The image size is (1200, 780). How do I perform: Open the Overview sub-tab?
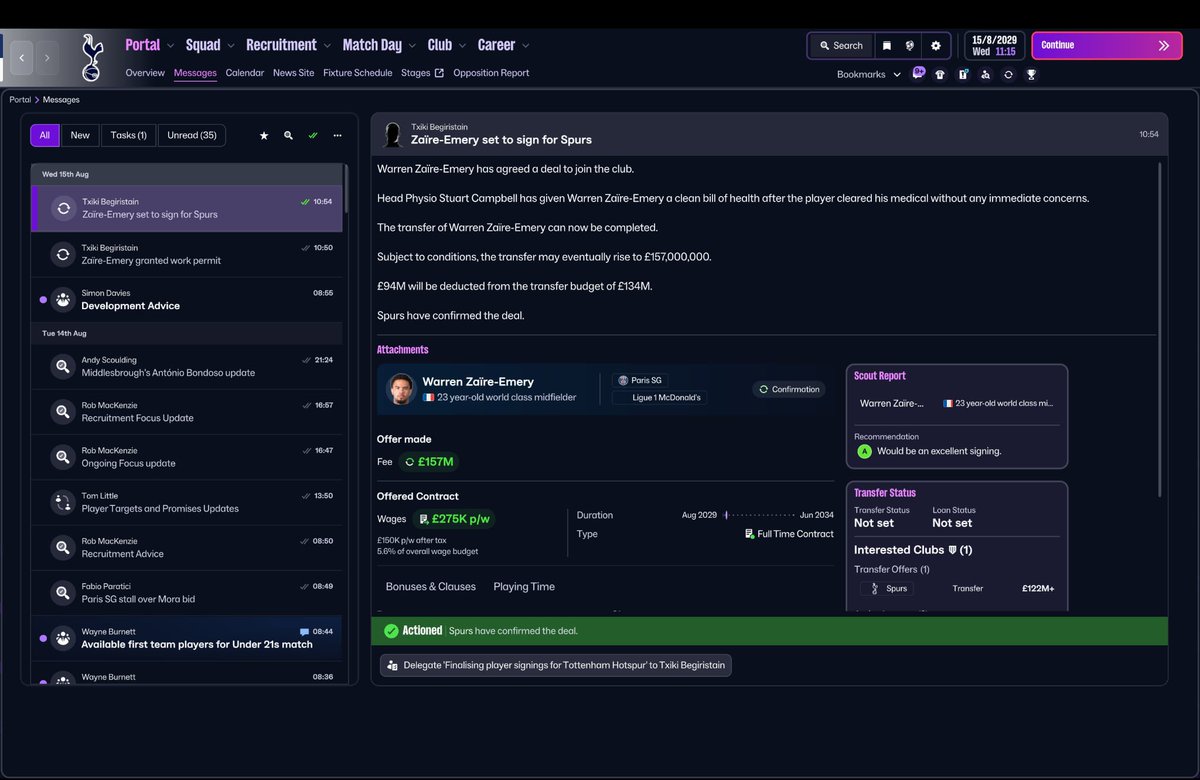(145, 73)
